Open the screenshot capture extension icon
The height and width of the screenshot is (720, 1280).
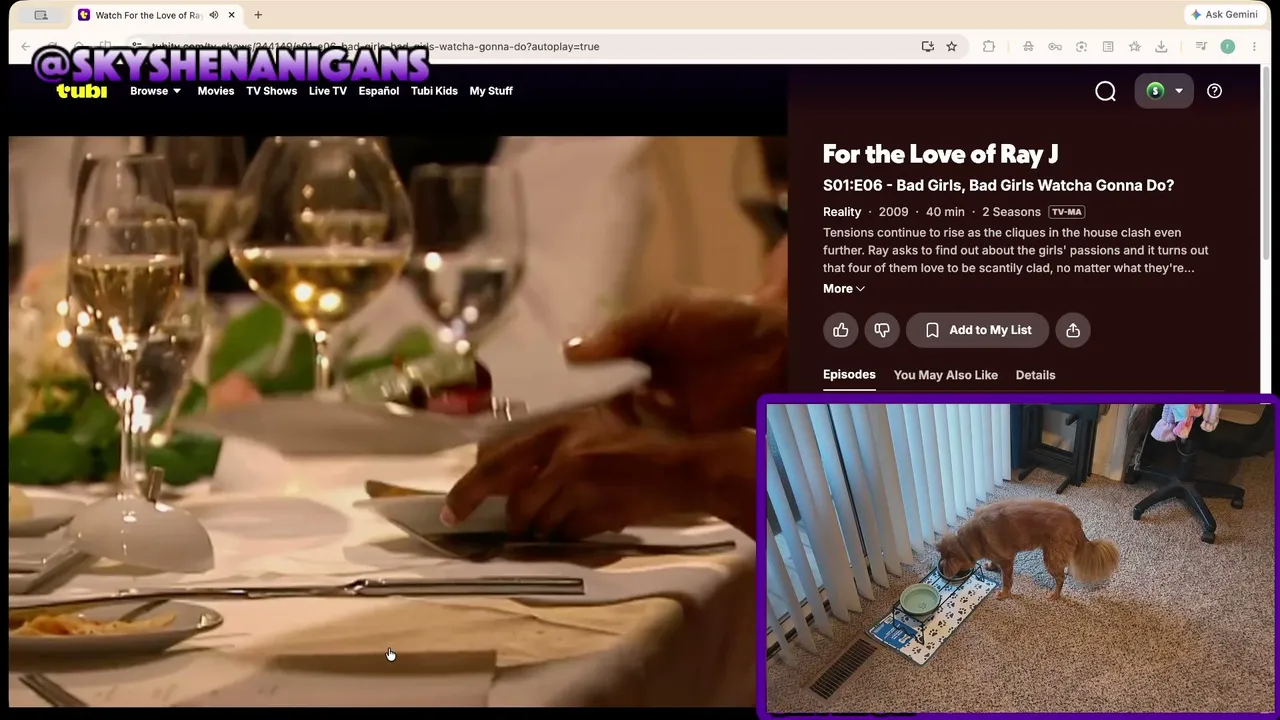pos(1081,46)
